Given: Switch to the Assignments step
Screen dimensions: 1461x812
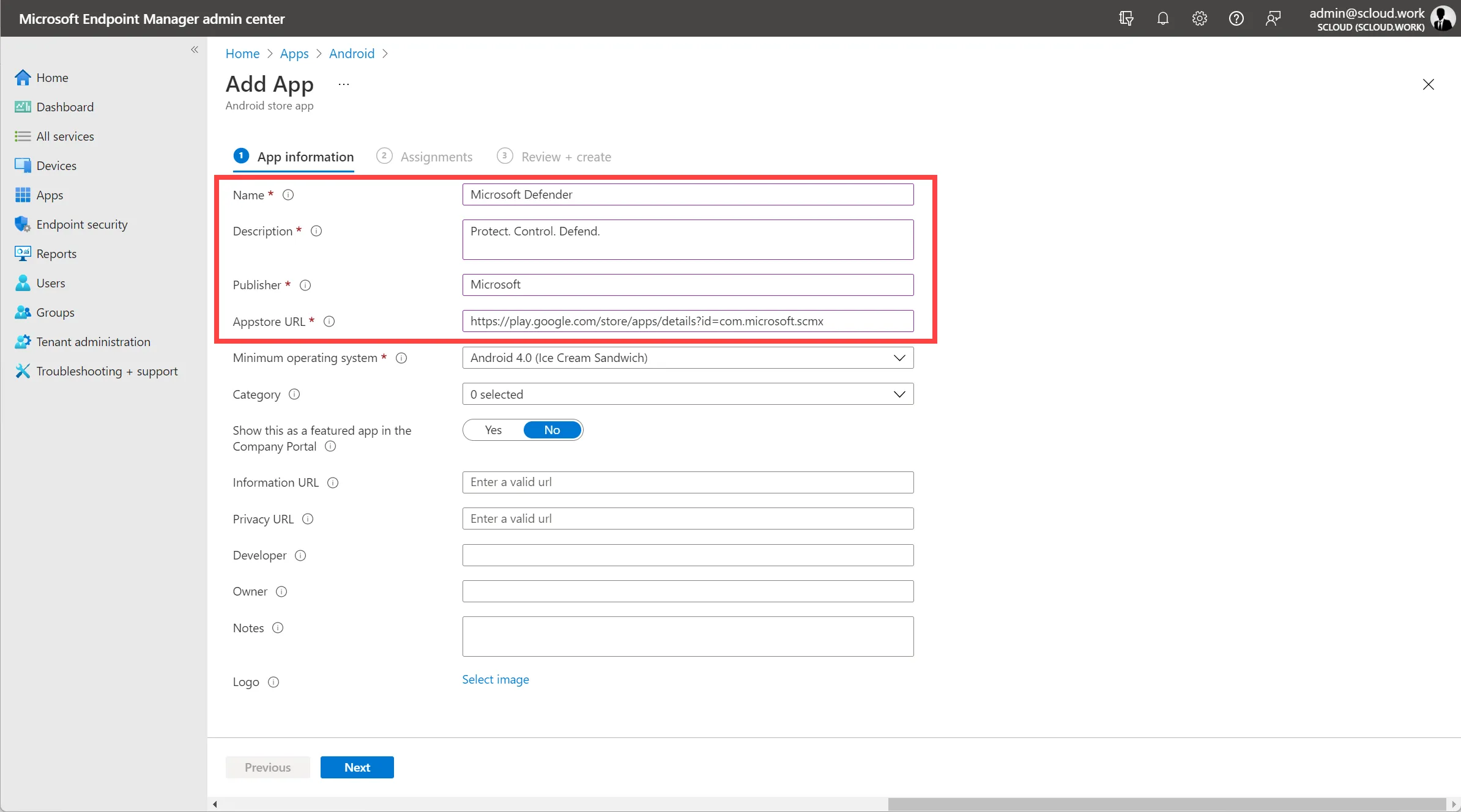Looking at the screenshot, I should 425,157.
